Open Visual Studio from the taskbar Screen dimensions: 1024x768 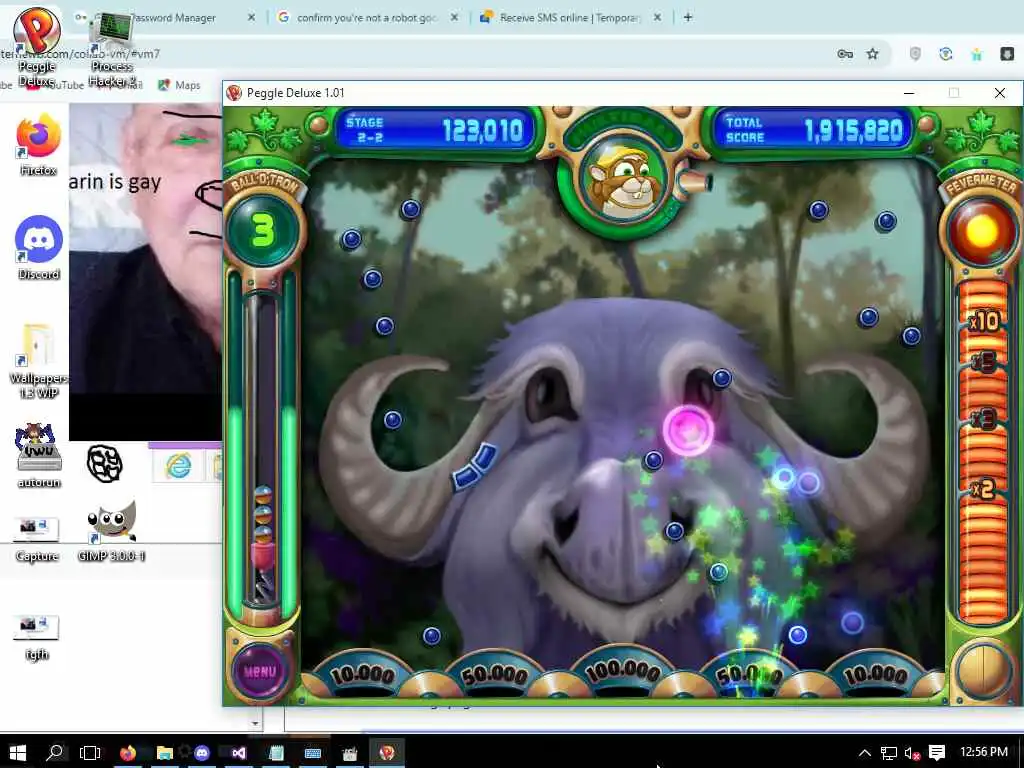pyautogui.click(x=239, y=753)
